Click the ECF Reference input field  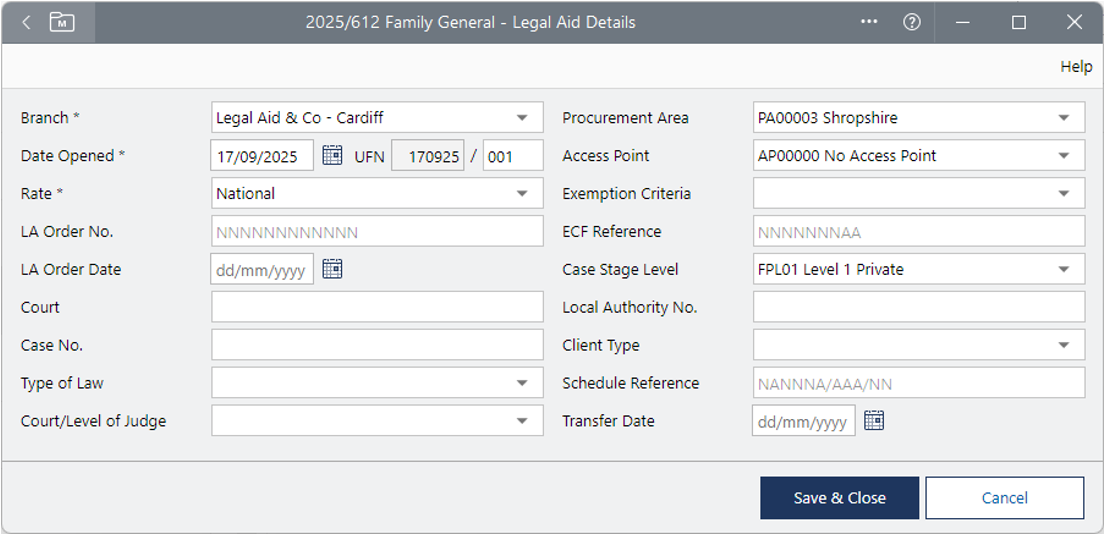918,232
